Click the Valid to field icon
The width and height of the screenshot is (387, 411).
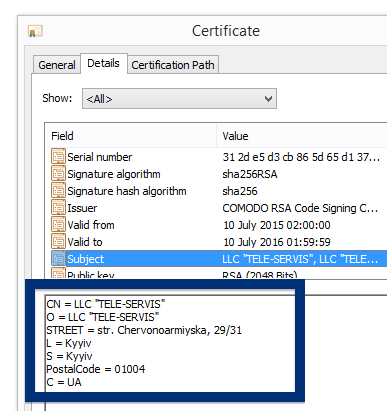(58, 242)
